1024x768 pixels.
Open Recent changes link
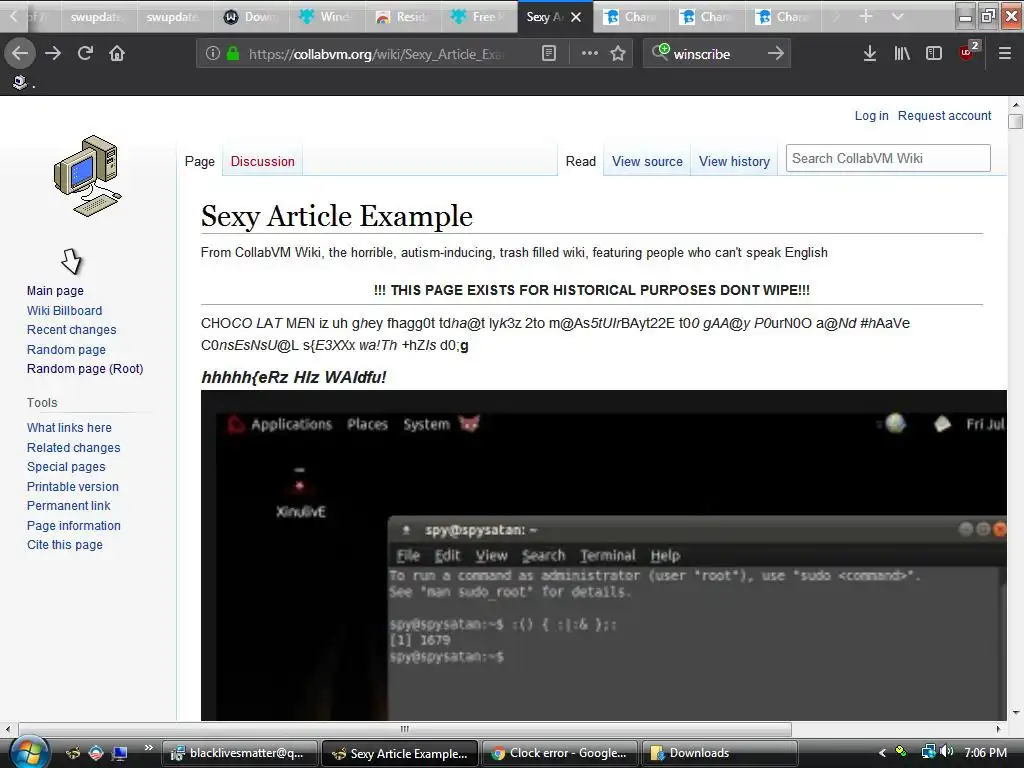pos(72,330)
